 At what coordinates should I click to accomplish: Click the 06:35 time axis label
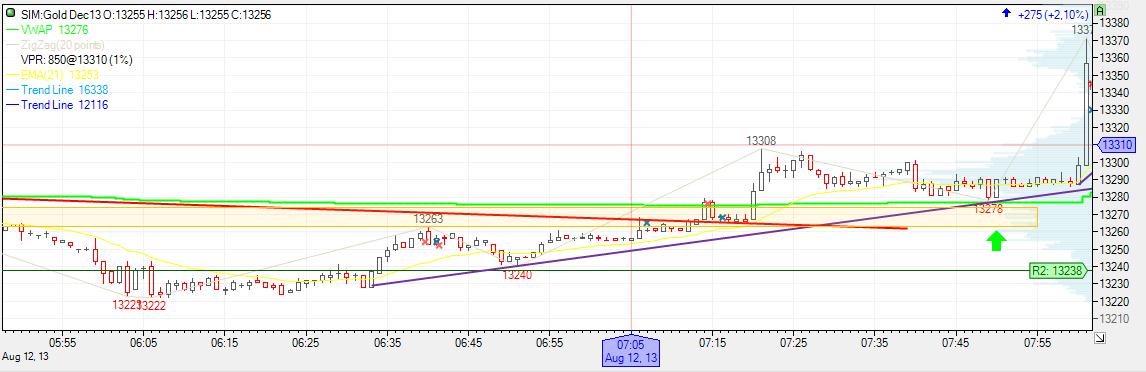(387, 342)
